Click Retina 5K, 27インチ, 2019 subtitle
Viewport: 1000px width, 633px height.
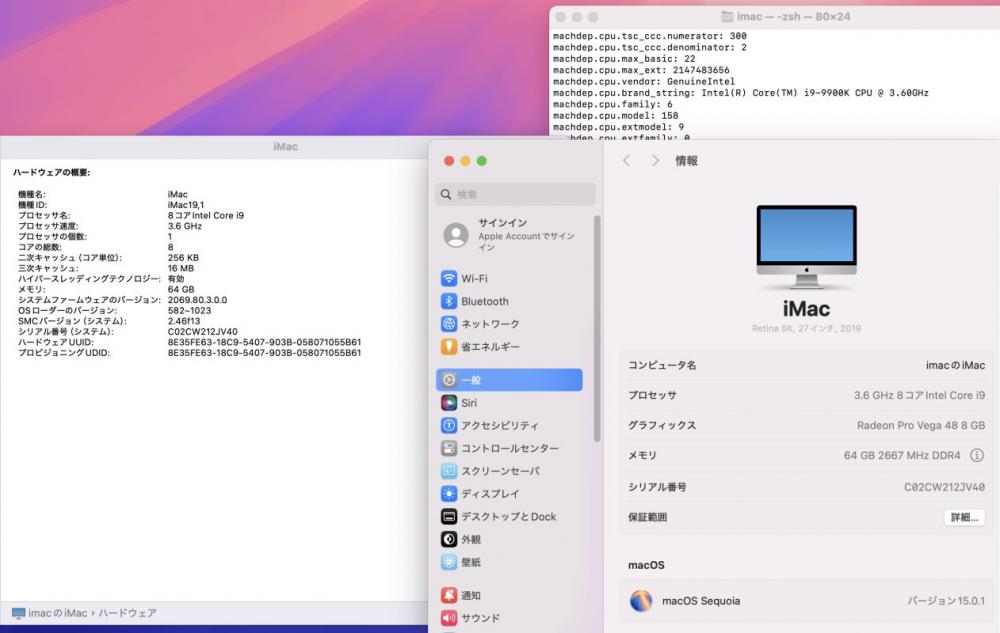tap(806, 328)
